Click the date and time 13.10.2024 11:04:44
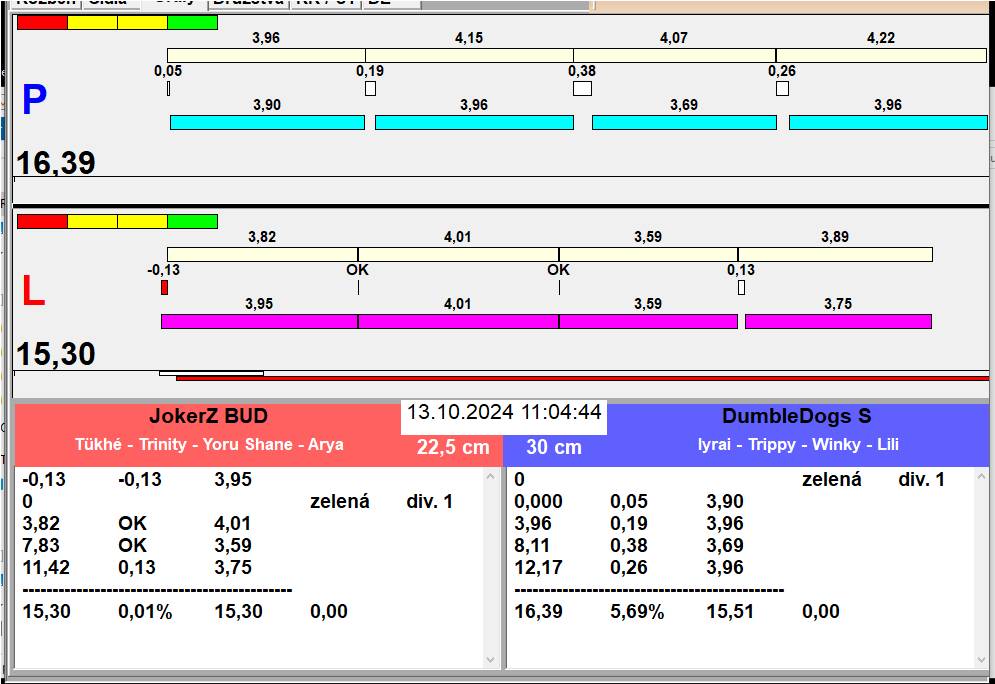This screenshot has height=684, width=995. (x=504, y=412)
